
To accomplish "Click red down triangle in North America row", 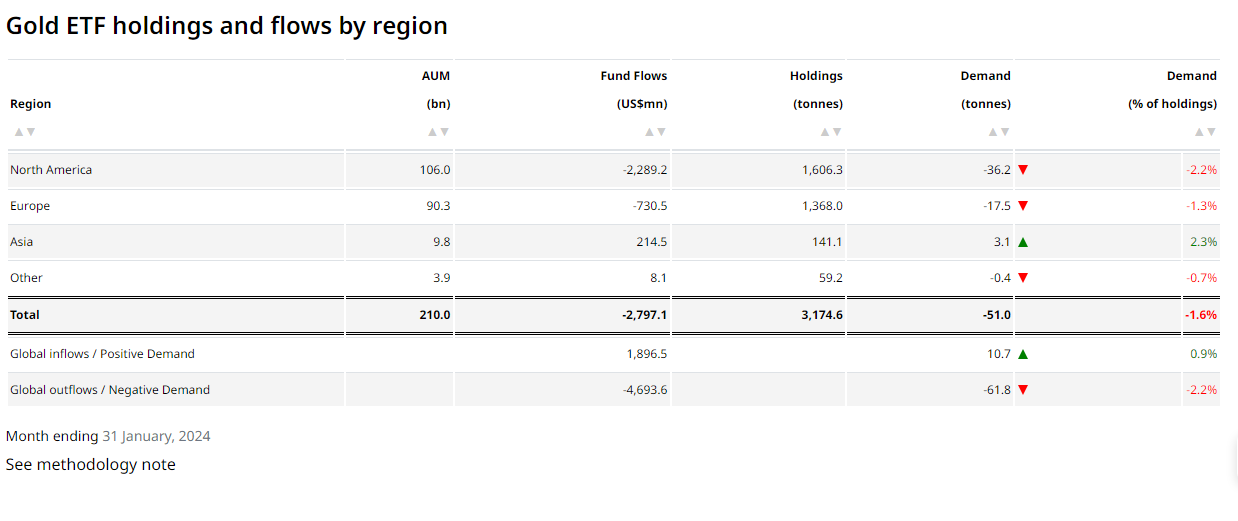I will 1022,170.
